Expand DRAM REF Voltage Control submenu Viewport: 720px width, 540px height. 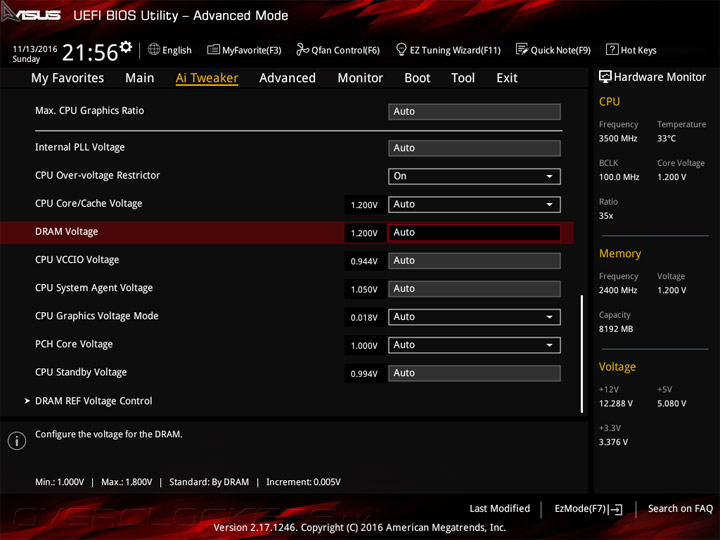[93, 401]
